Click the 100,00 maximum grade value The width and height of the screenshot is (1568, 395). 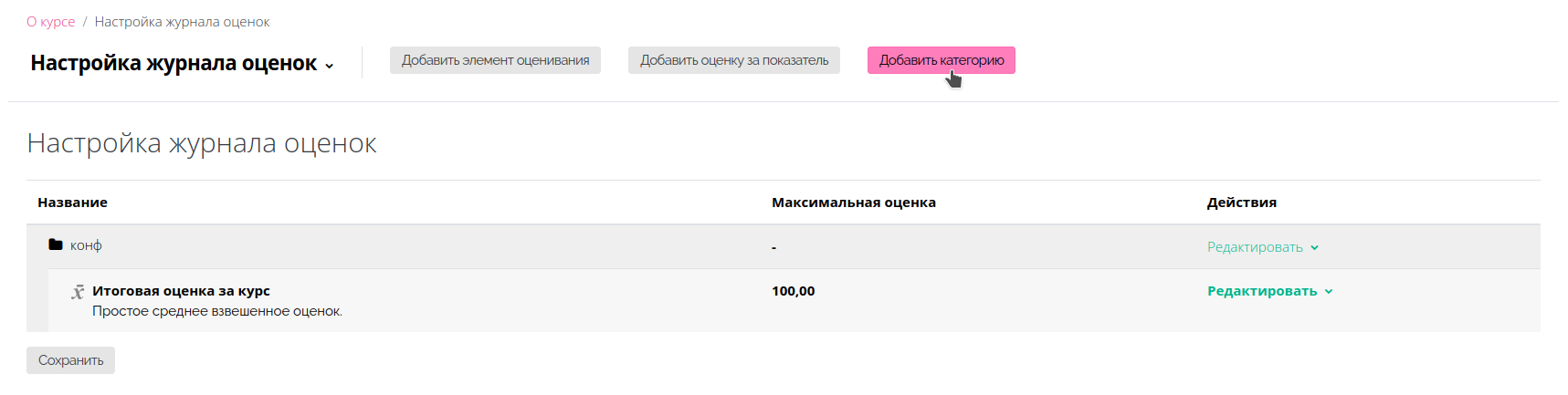(x=794, y=291)
